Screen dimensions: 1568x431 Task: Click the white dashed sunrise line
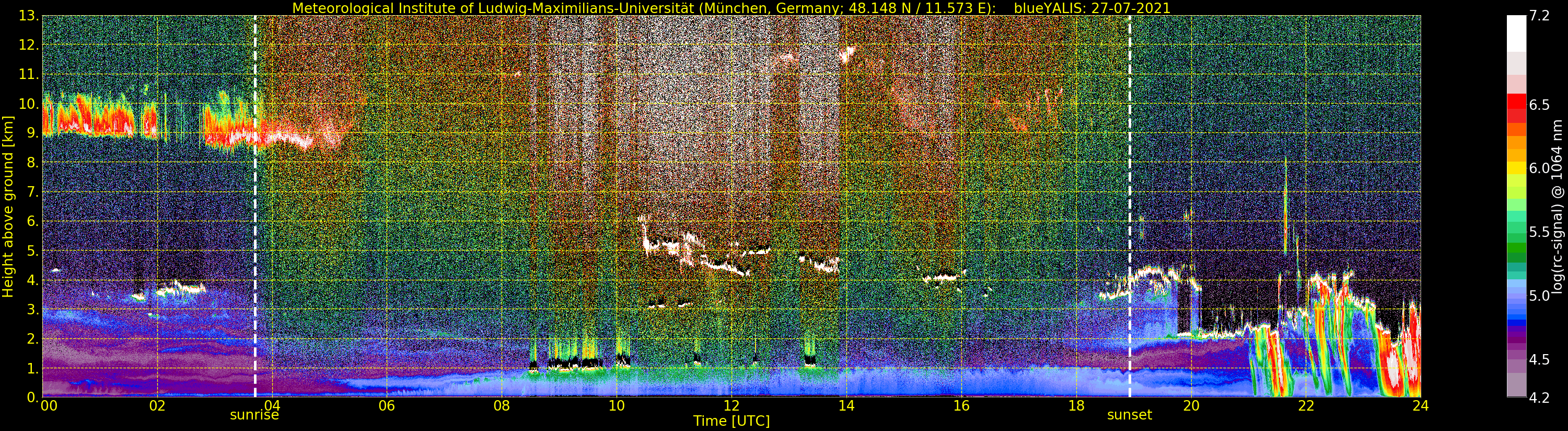pos(254,207)
